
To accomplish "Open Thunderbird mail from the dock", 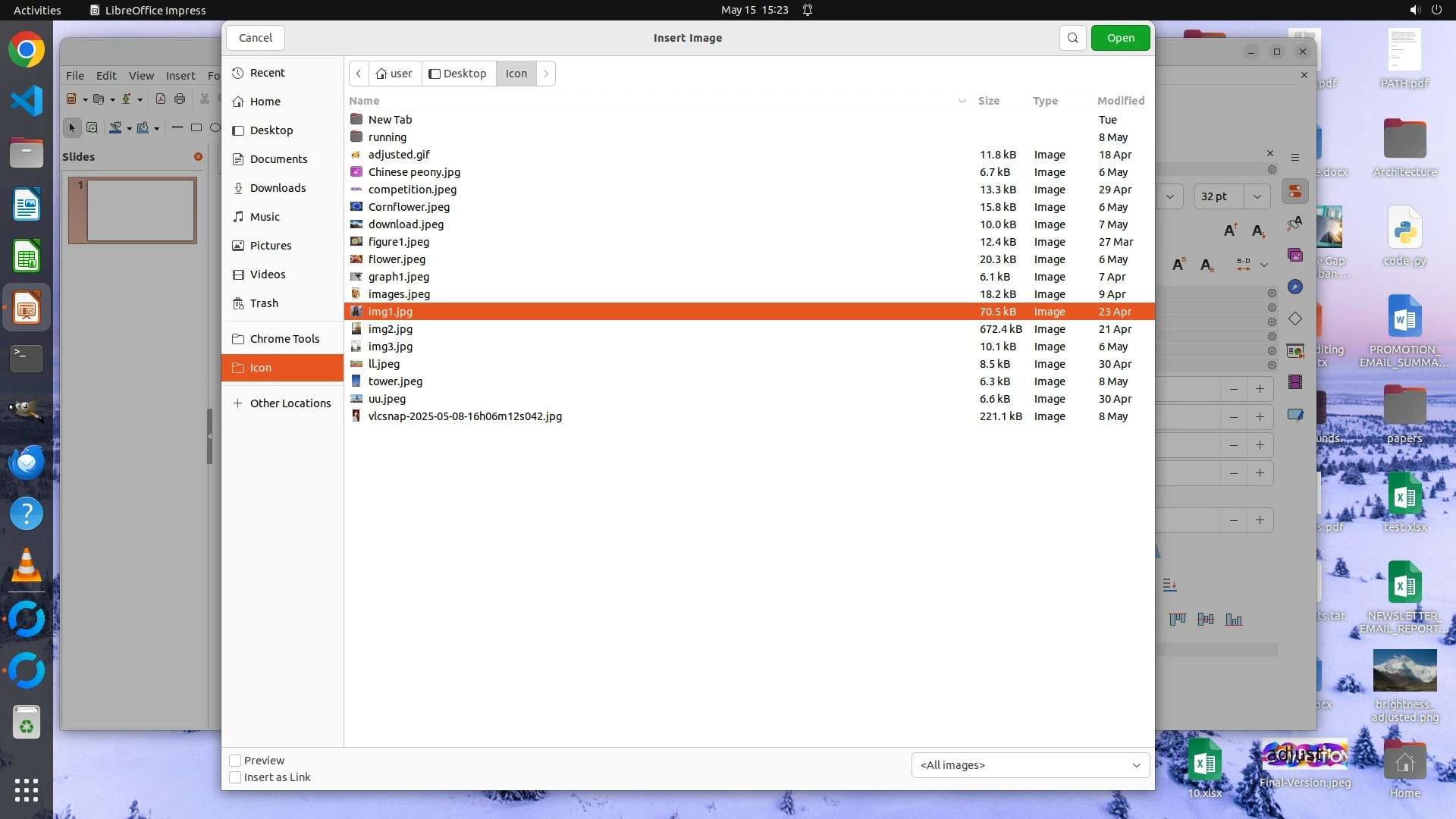I will pos(27,463).
